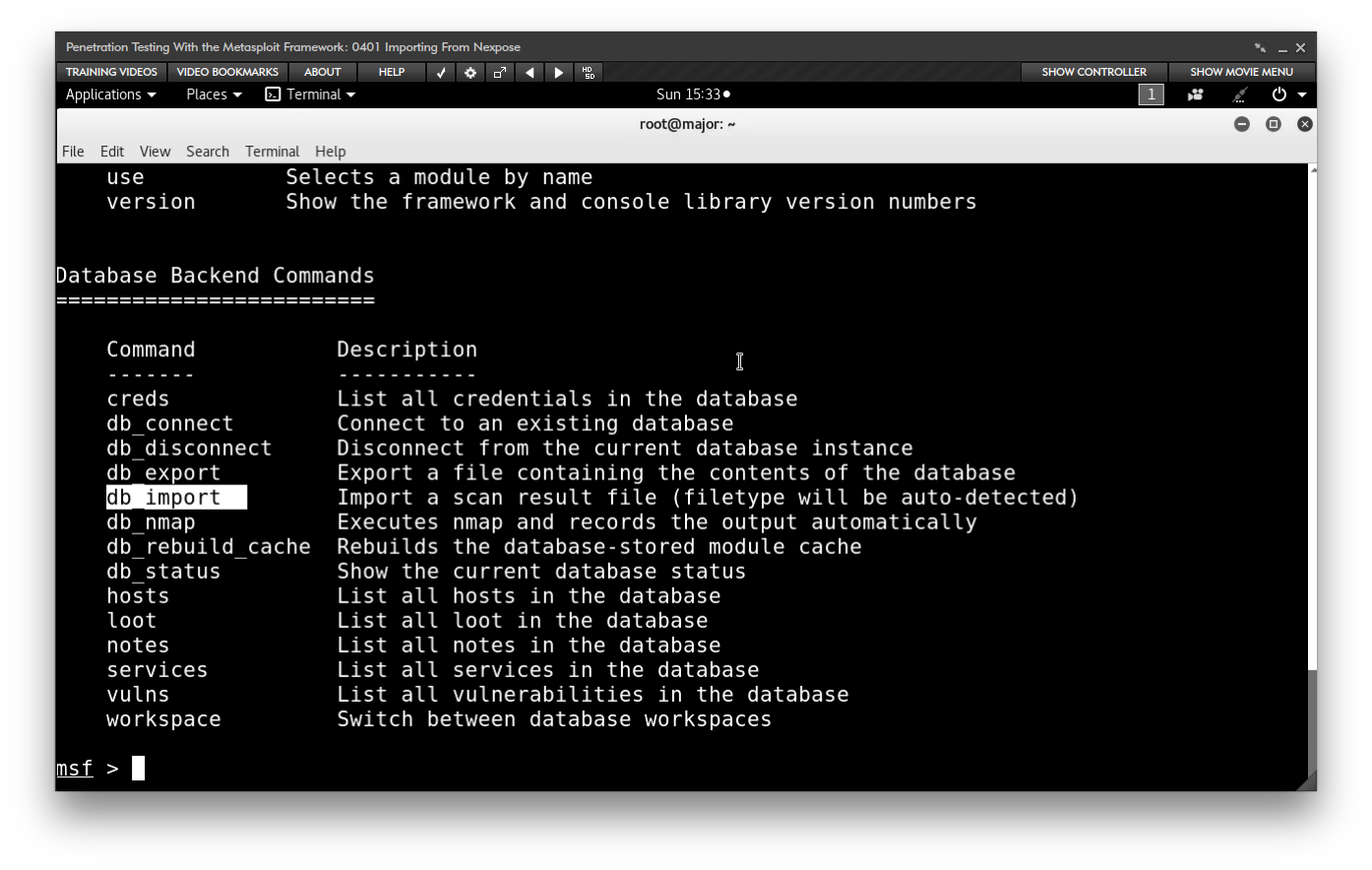Click the Description column header
The height and width of the screenshot is (870, 1372).
(406, 349)
